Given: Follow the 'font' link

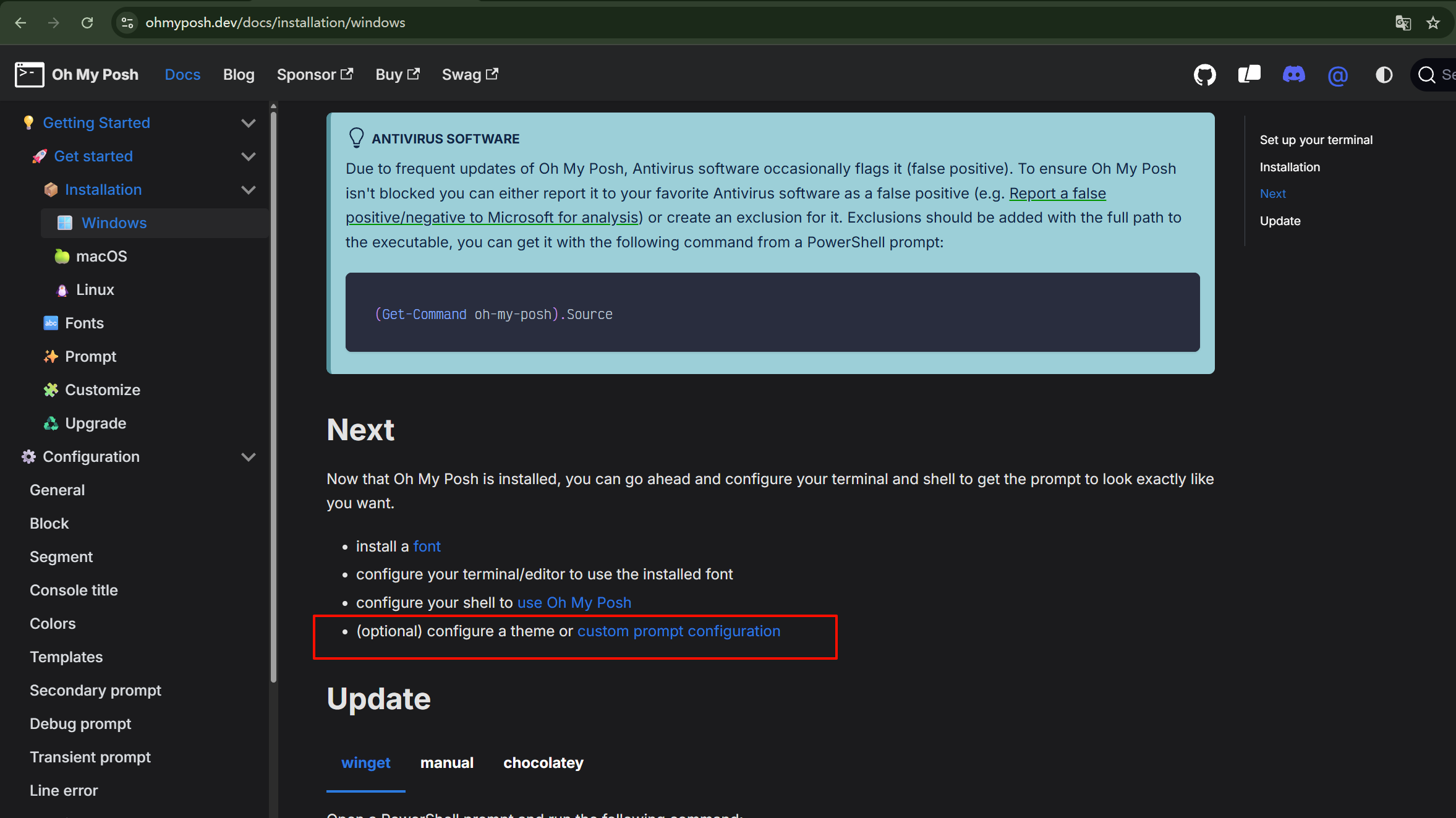Looking at the screenshot, I should pos(427,547).
